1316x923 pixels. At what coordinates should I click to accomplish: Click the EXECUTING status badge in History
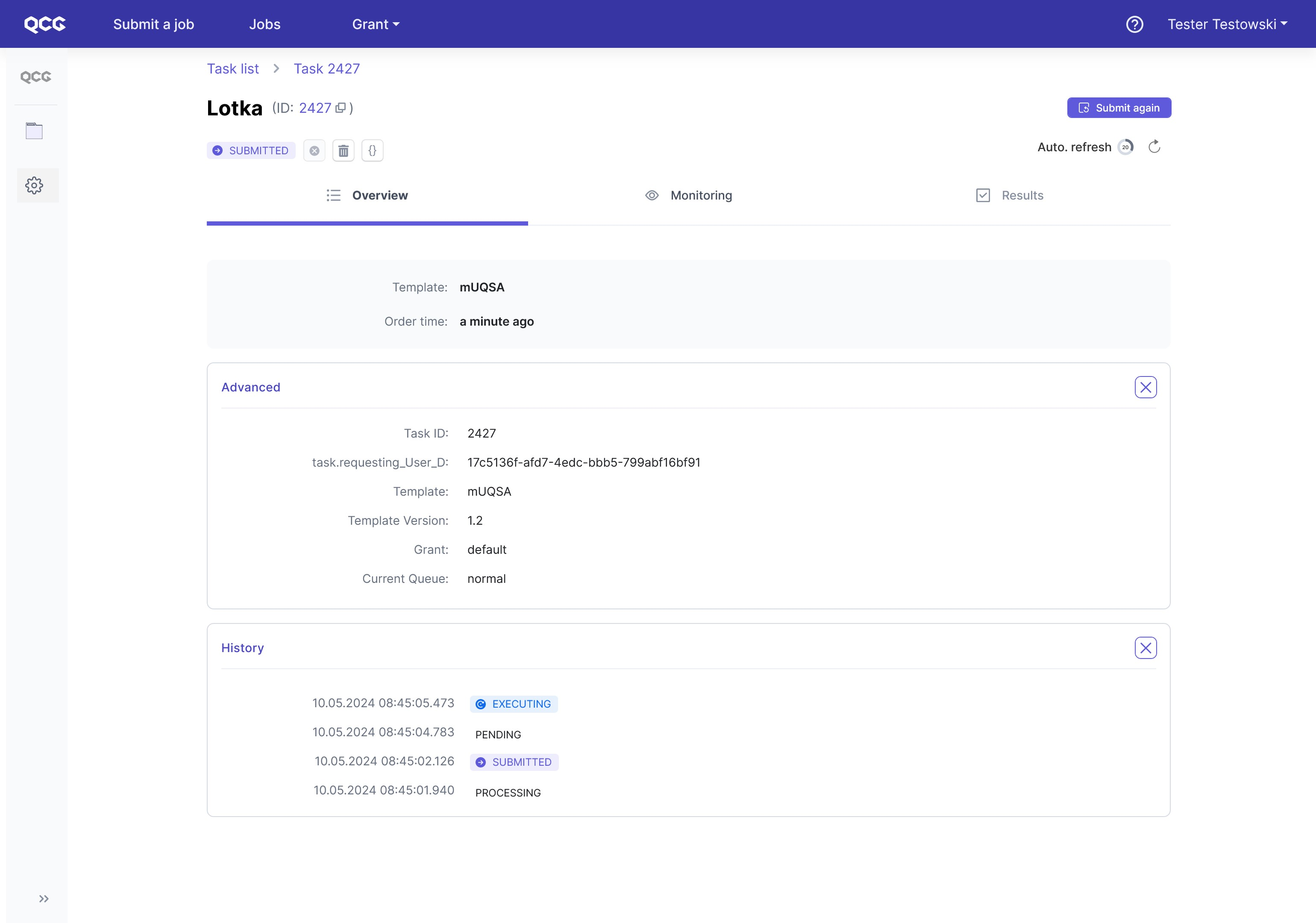[514, 704]
